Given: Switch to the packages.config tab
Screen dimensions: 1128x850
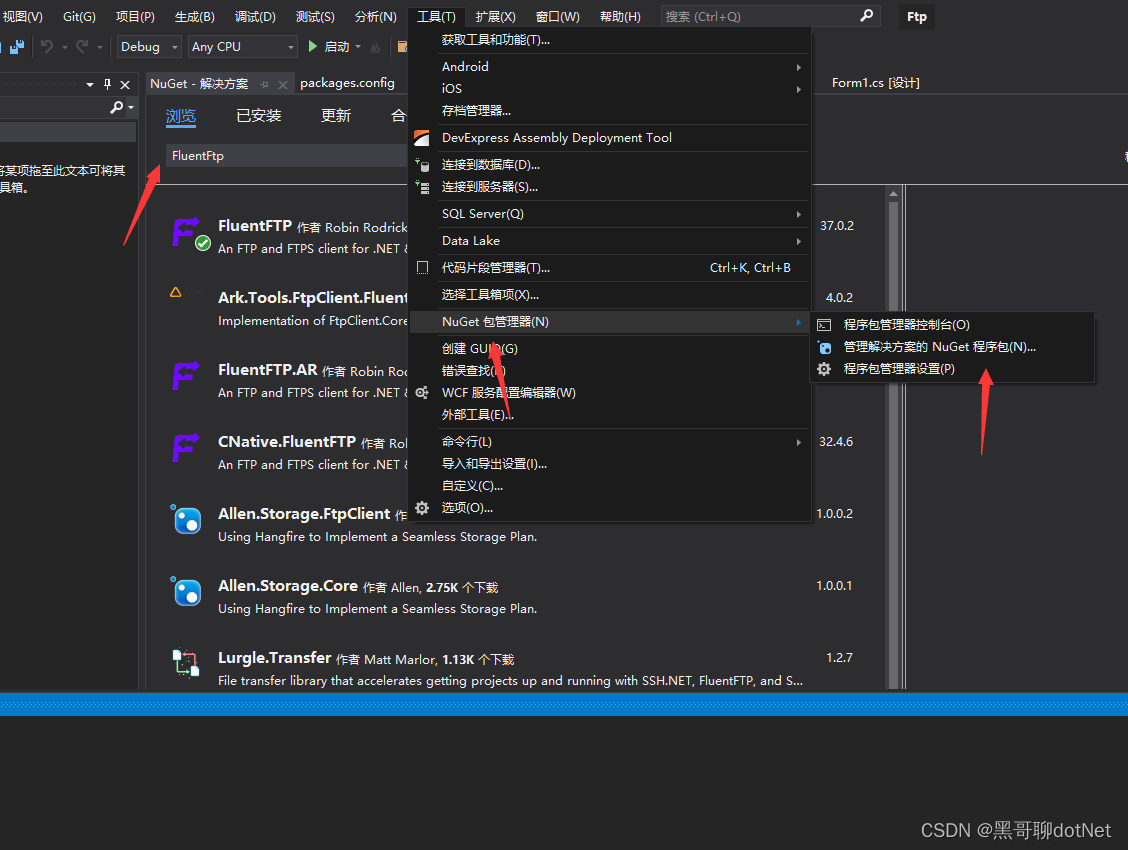Looking at the screenshot, I should [347, 83].
